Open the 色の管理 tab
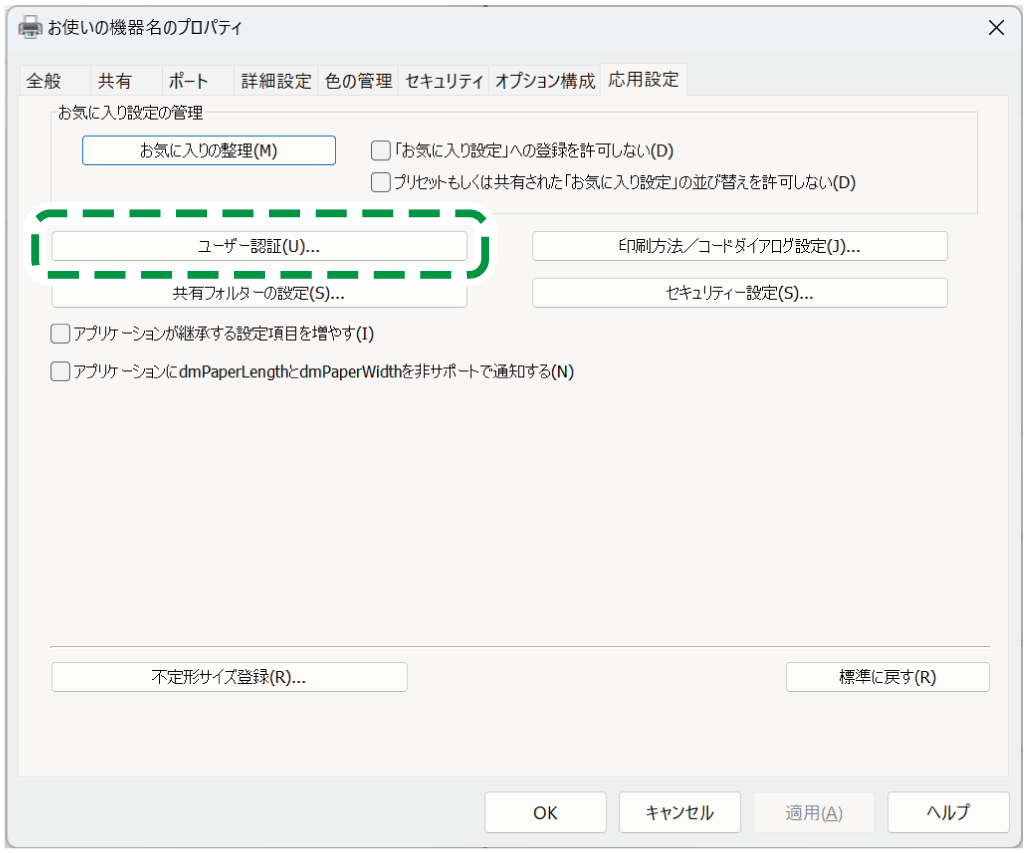The width and height of the screenshot is (1028, 853). point(358,81)
